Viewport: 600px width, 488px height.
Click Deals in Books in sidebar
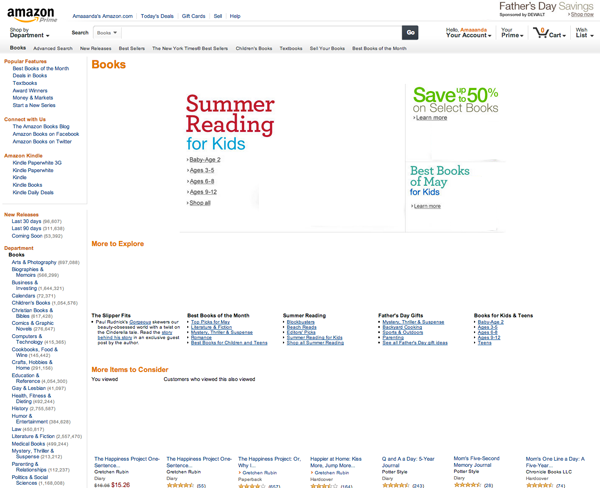[30, 76]
